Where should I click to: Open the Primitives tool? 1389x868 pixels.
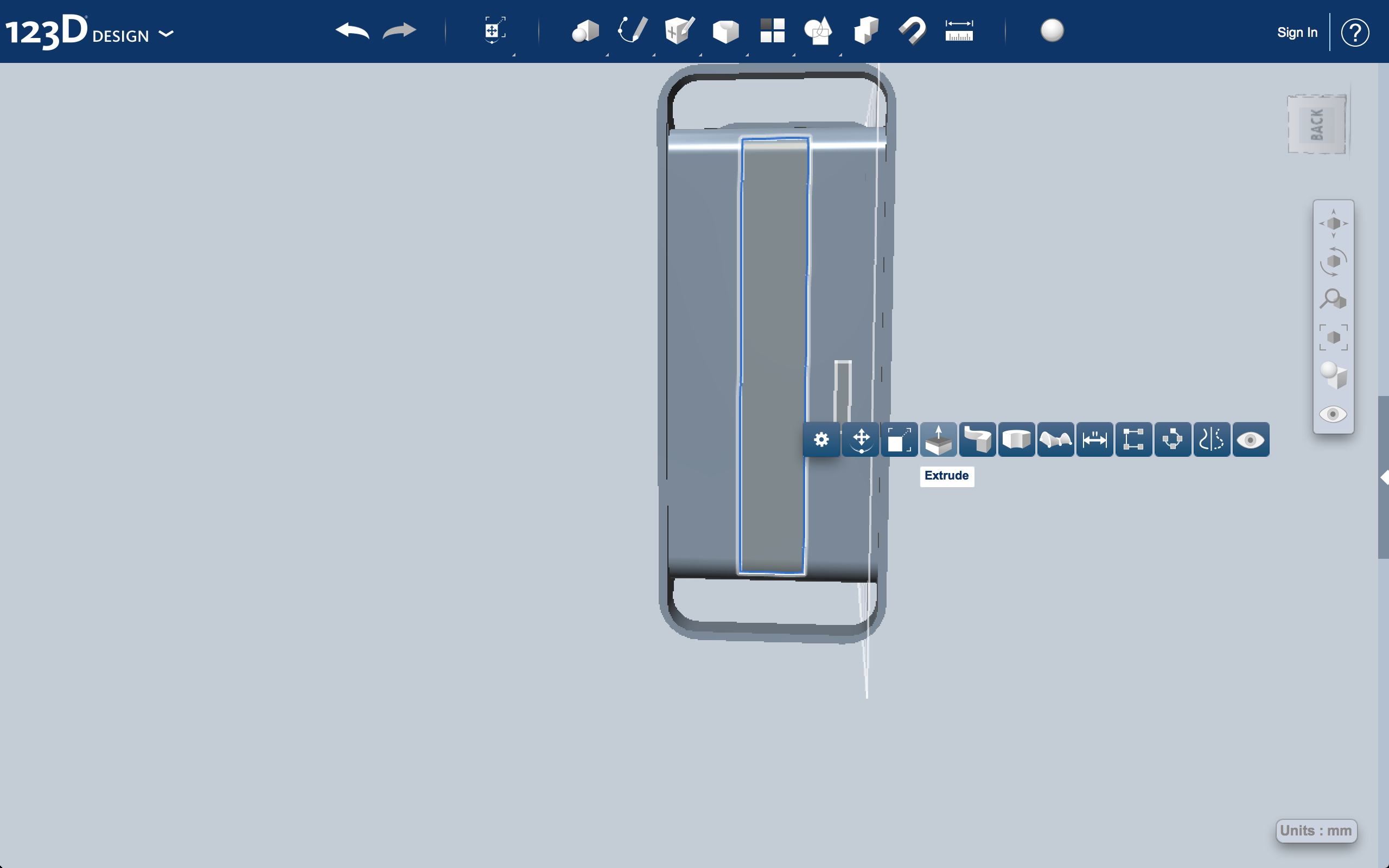tap(585, 31)
